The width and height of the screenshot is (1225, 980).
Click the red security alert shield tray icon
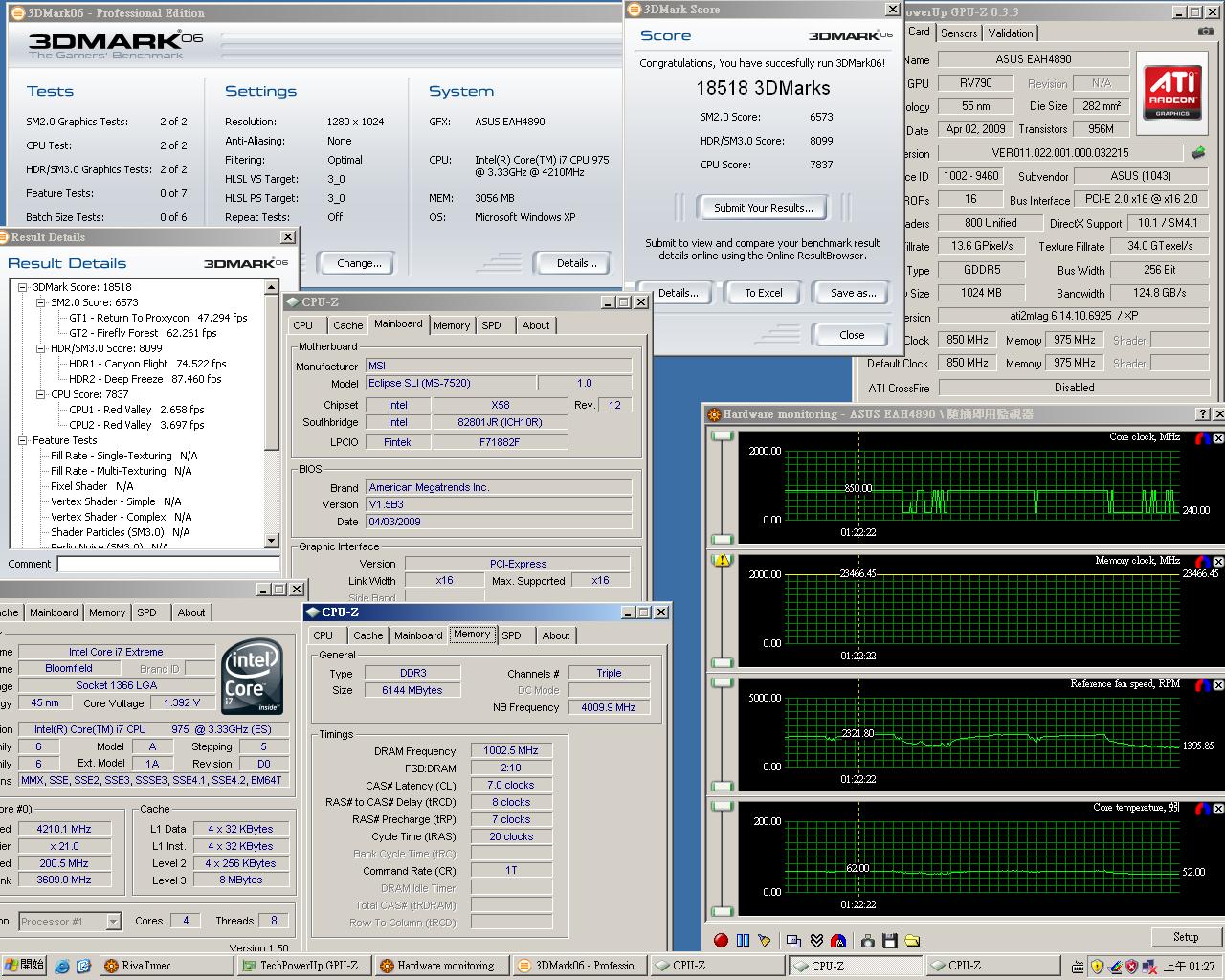pyautogui.click(x=1131, y=966)
